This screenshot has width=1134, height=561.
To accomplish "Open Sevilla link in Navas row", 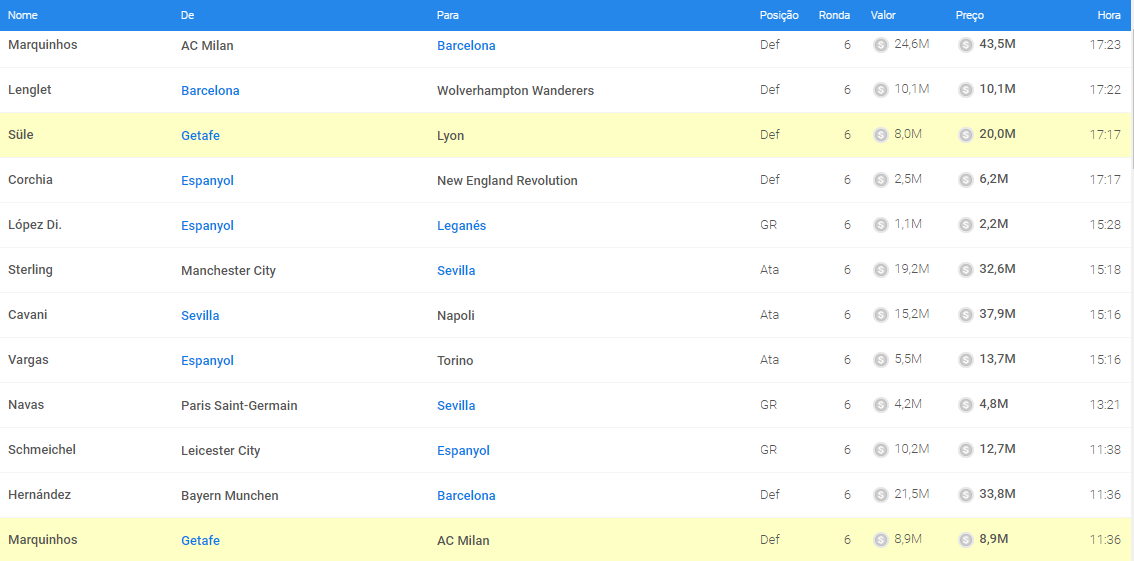I will click(x=456, y=406).
